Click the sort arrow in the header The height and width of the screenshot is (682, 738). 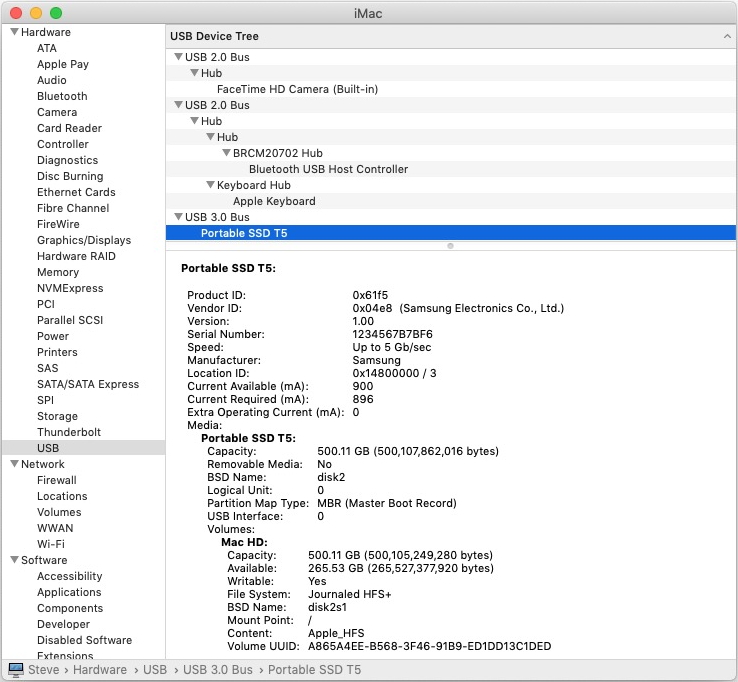(727, 36)
